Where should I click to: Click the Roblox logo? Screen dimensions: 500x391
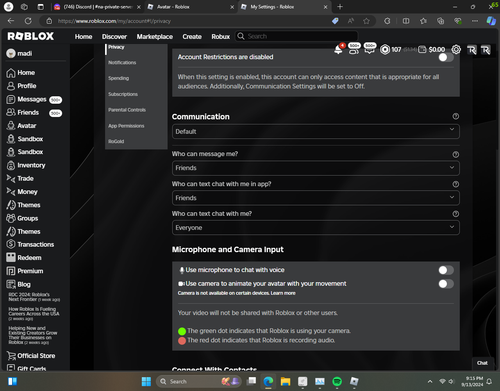(31, 36)
